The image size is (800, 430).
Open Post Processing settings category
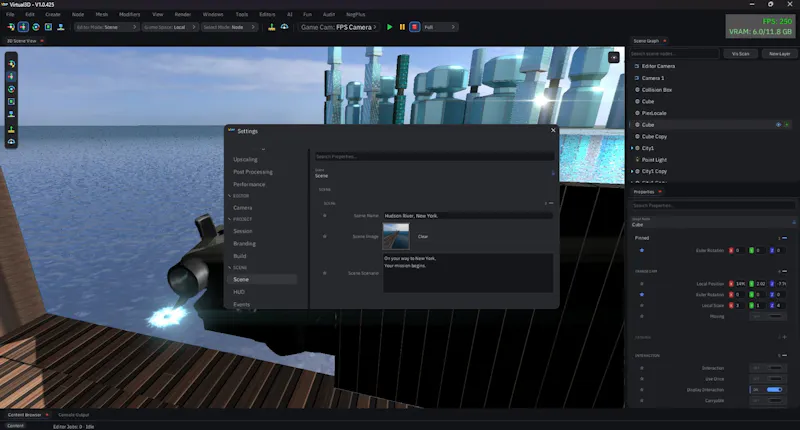coord(253,172)
